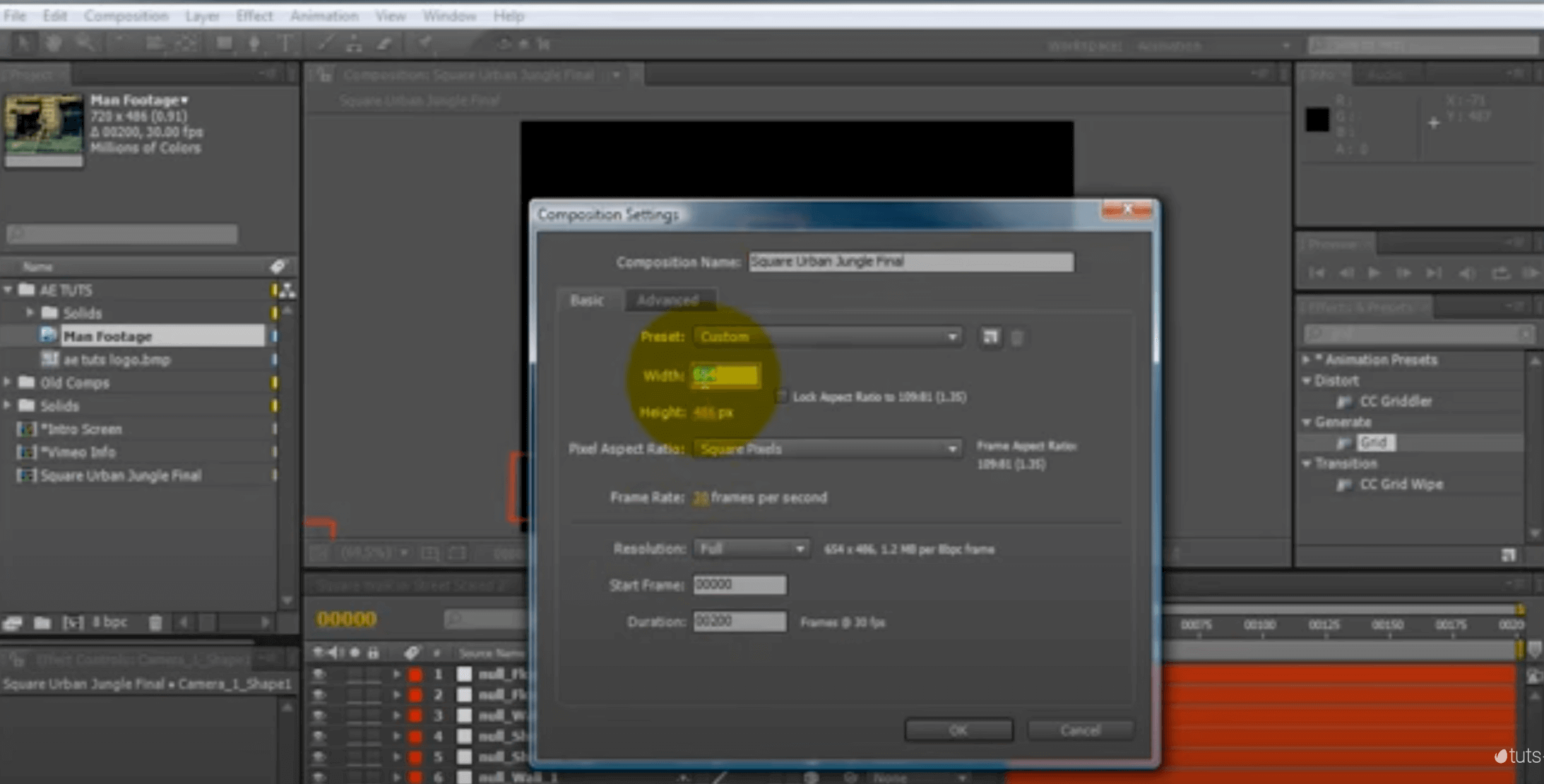The image size is (1544, 784).
Task: Switch to the Advanced tab
Action: (667, 300)
